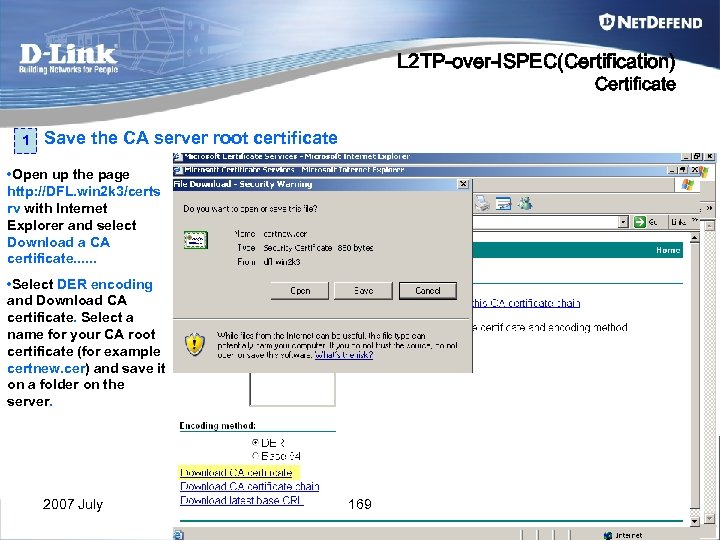The image size is (720, 540).
Task: Select the Base 64 encoding radio button
Action: tap(255, 456)
